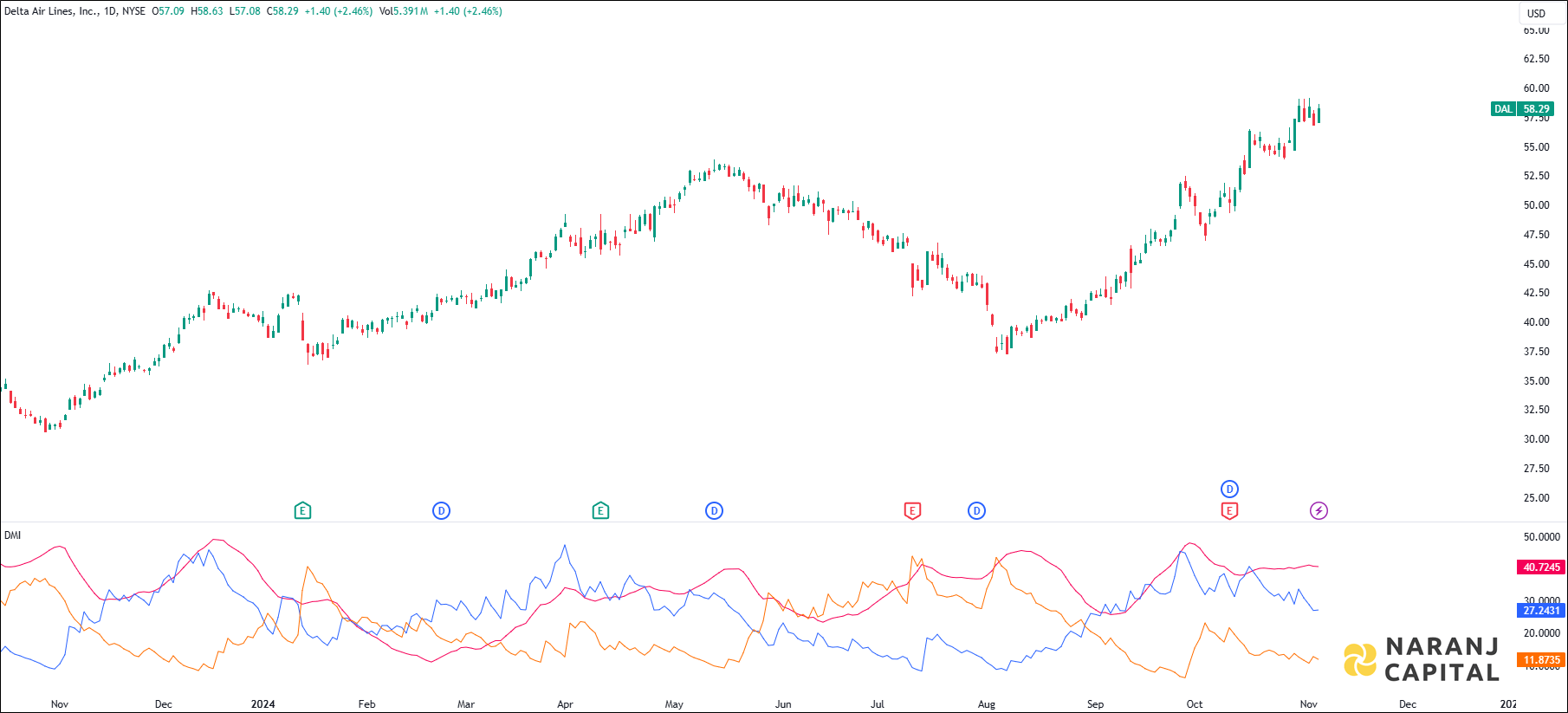
Task: Click the Mar label on time axis
Action: (x=466, y=704)
